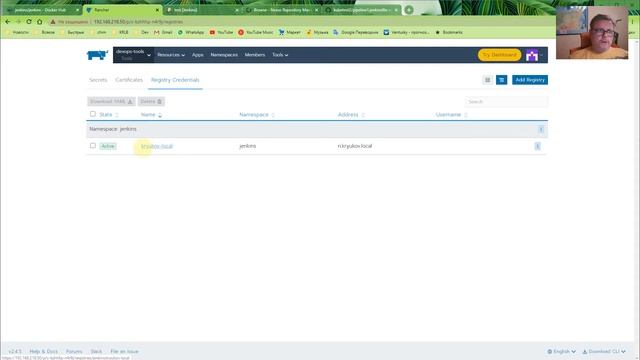Click the Delete button above the table

[x=151, y=101]
